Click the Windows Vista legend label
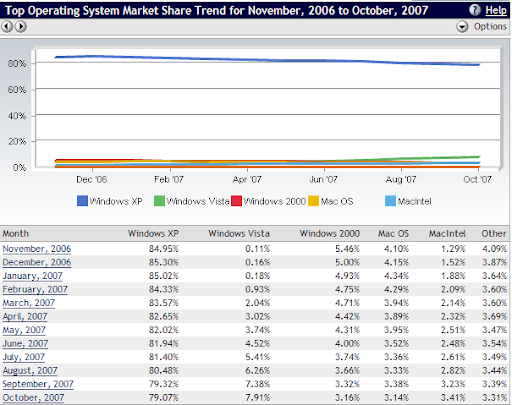Screen dimensions: 512x405 [x=198, y=201]
